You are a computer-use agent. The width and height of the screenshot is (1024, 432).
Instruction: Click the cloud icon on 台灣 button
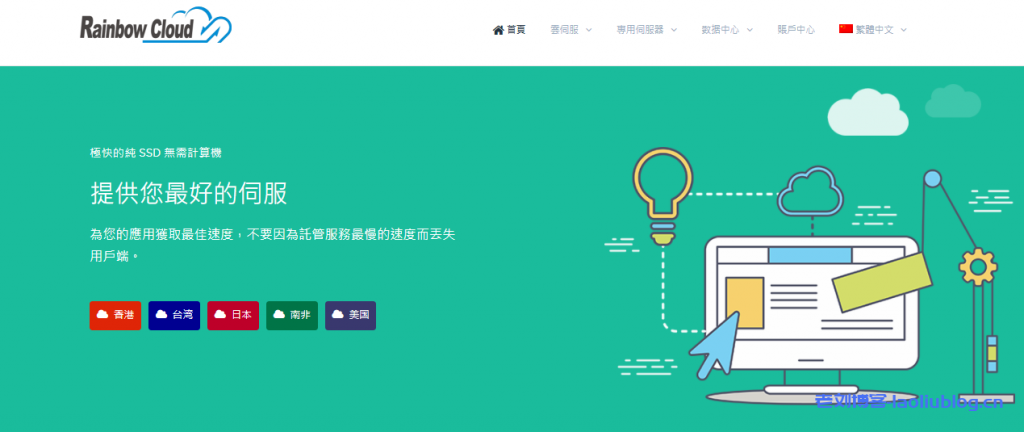(x=161, y=315)
